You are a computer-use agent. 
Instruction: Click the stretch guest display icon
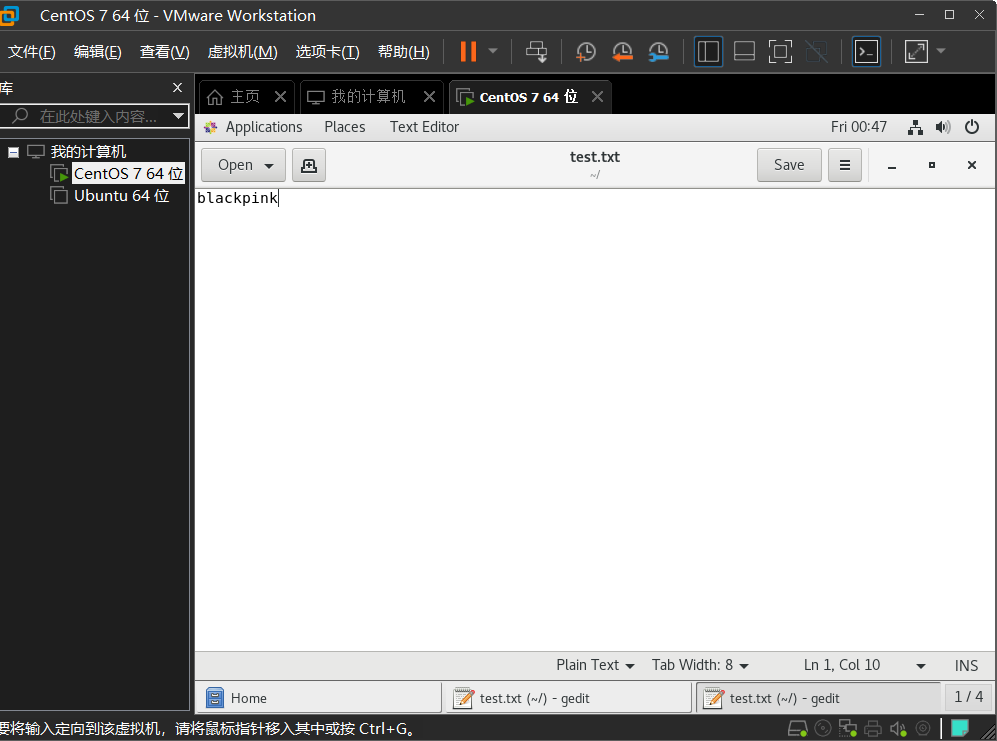pyautogui.click(x=916, y=52)
